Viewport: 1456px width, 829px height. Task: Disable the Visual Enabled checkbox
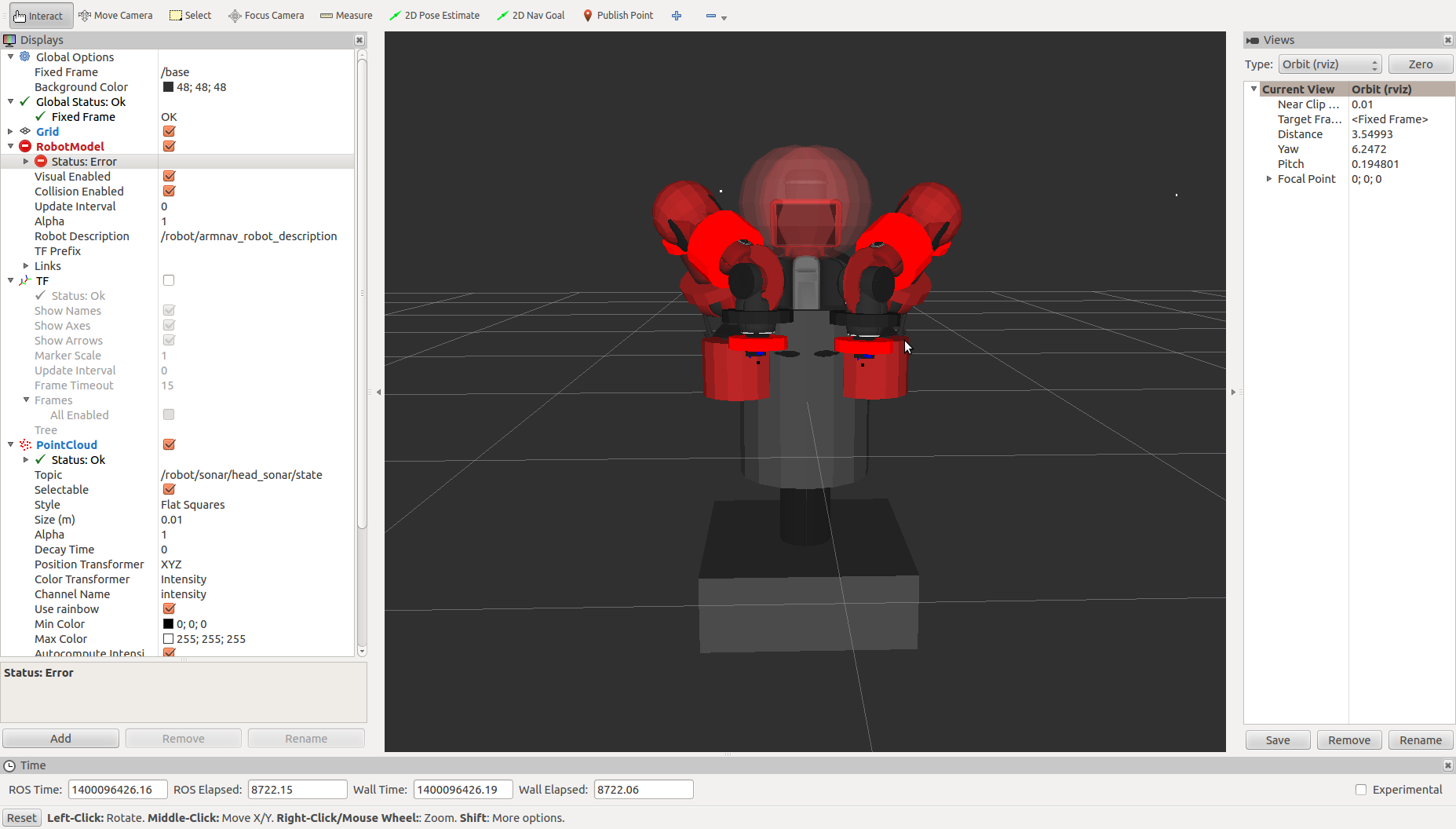tap(169, 176)
